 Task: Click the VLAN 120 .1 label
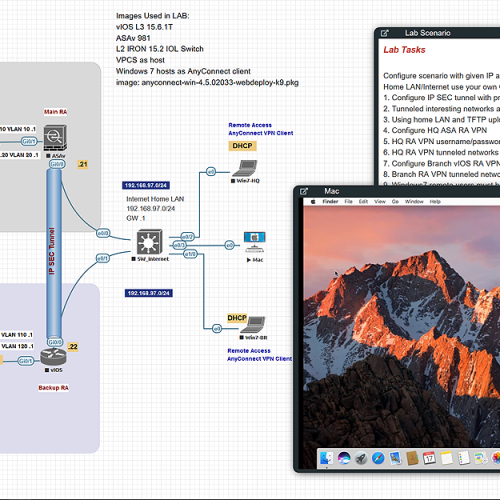[x=17, y=346]
